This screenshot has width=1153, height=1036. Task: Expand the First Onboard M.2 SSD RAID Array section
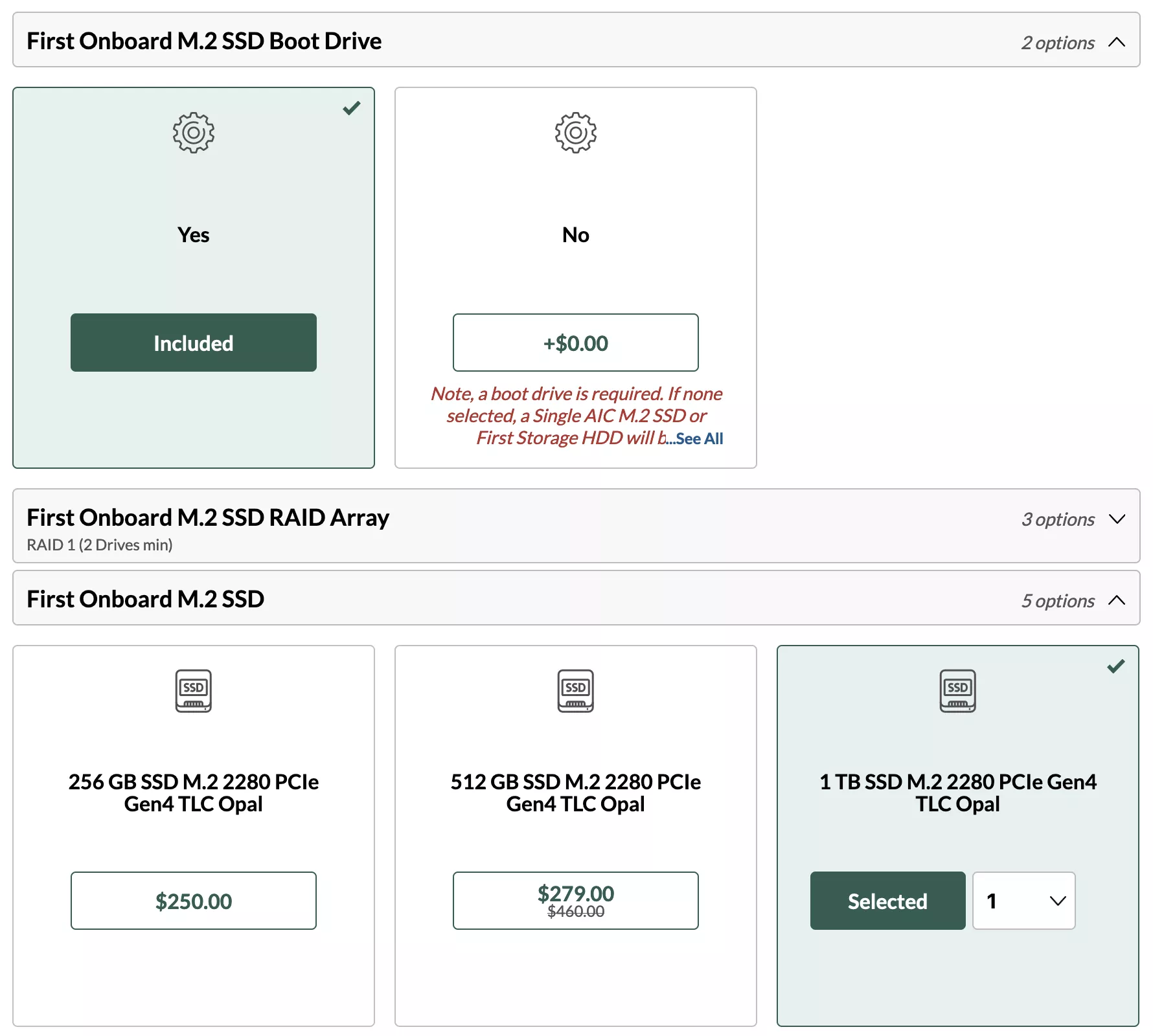[1117, 519]
